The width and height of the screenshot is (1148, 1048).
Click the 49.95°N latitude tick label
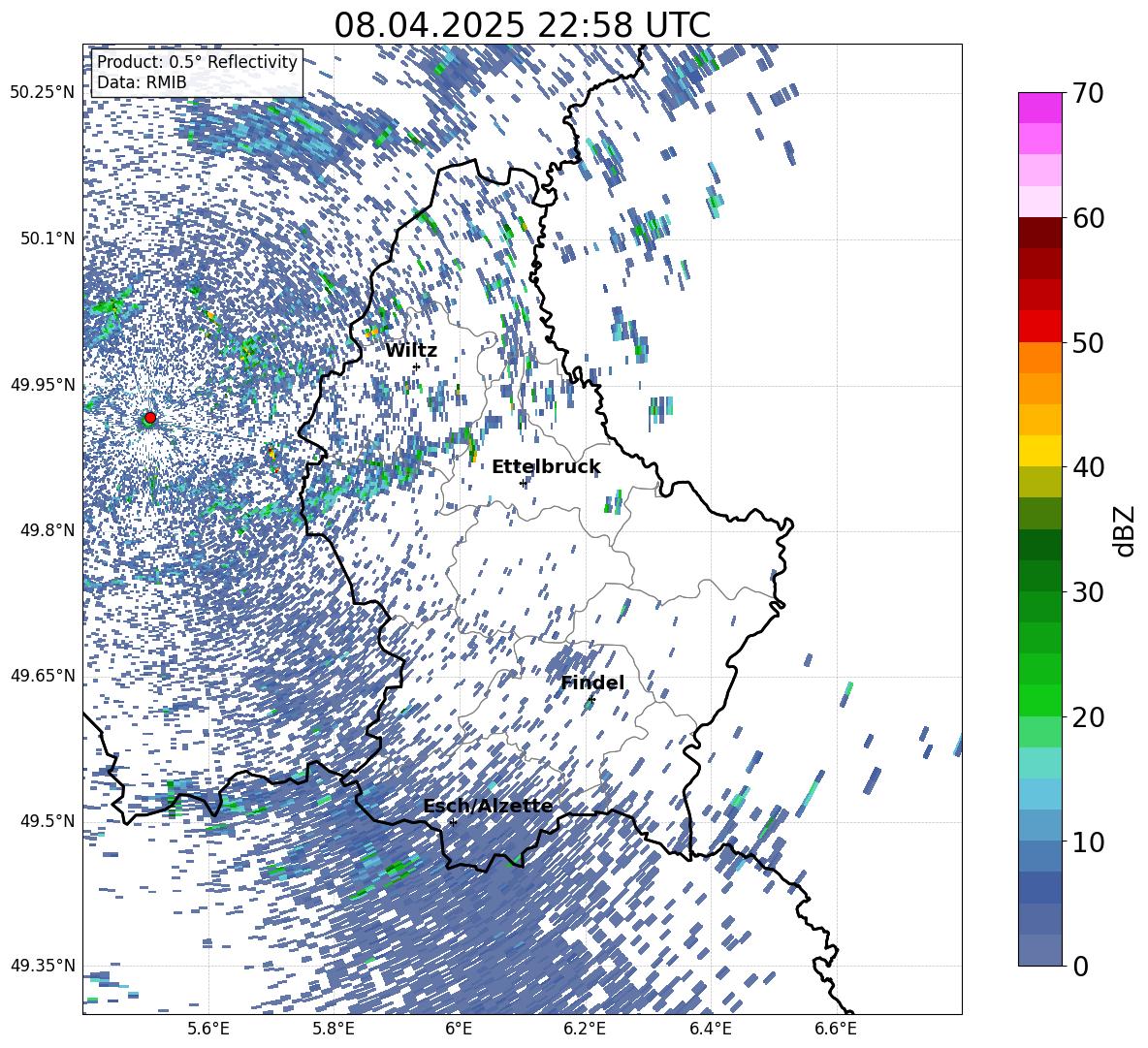click(x=43, y=384)
